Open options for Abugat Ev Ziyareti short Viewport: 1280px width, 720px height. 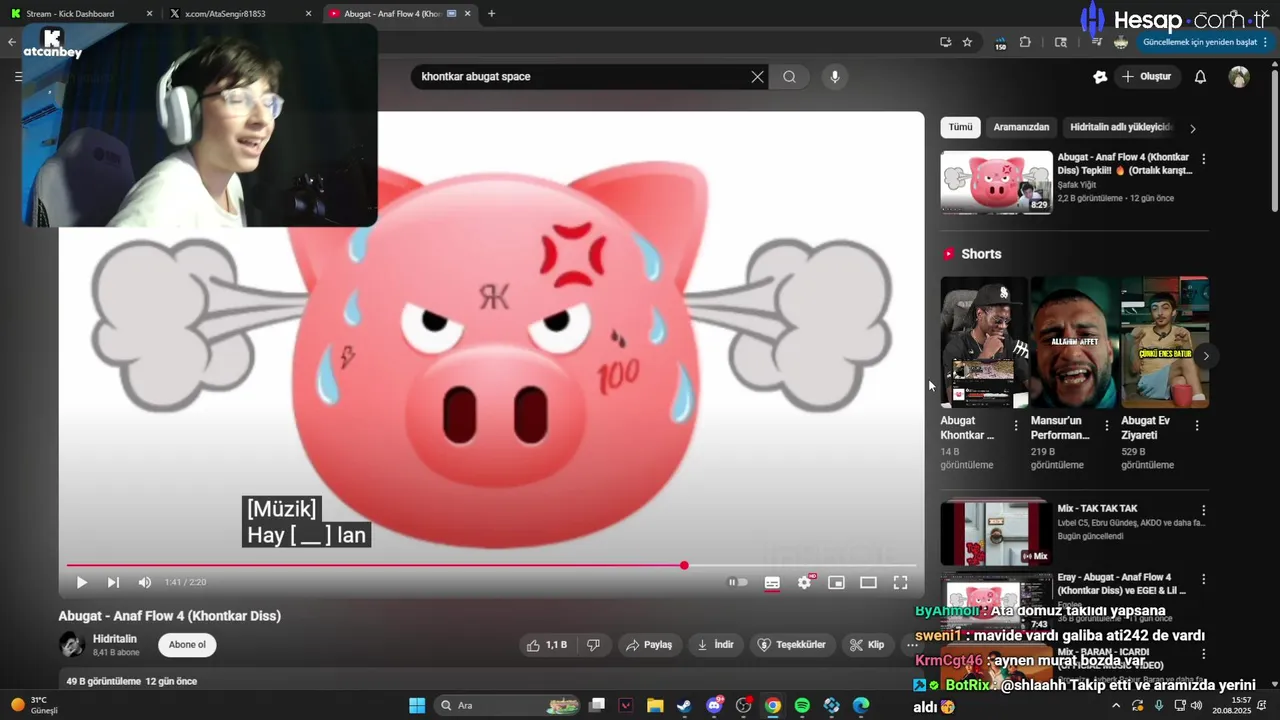click(1197, 425)
